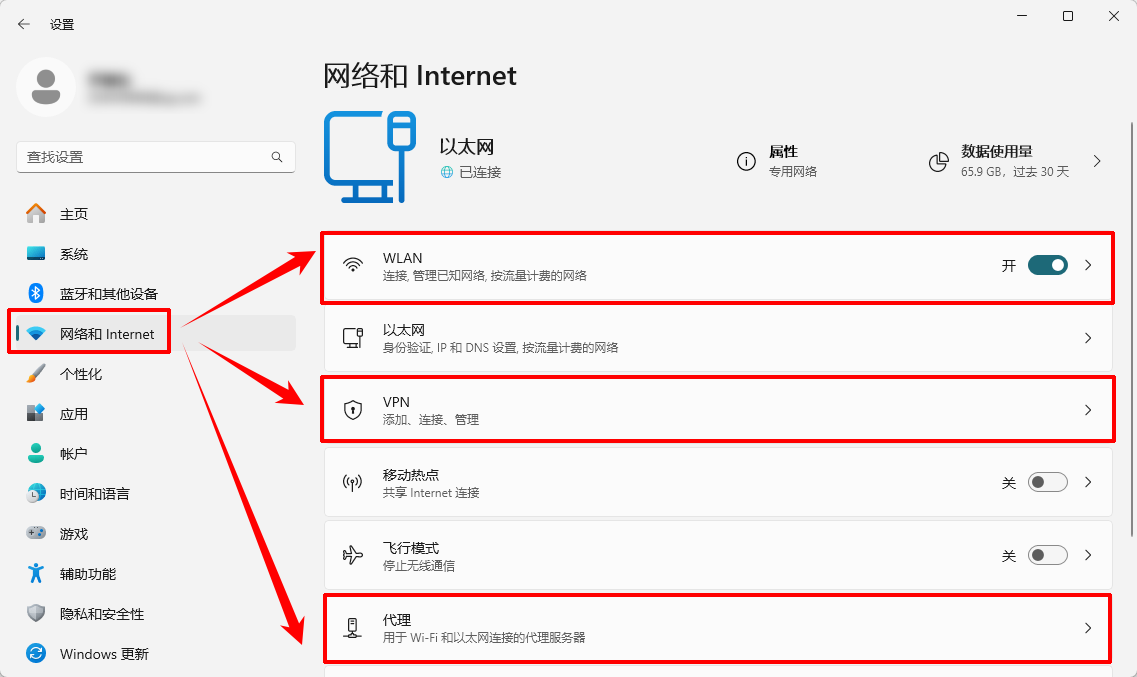Click the 主页 house icon
This screenshot has width=1137, height=677.
click(36, 213)
